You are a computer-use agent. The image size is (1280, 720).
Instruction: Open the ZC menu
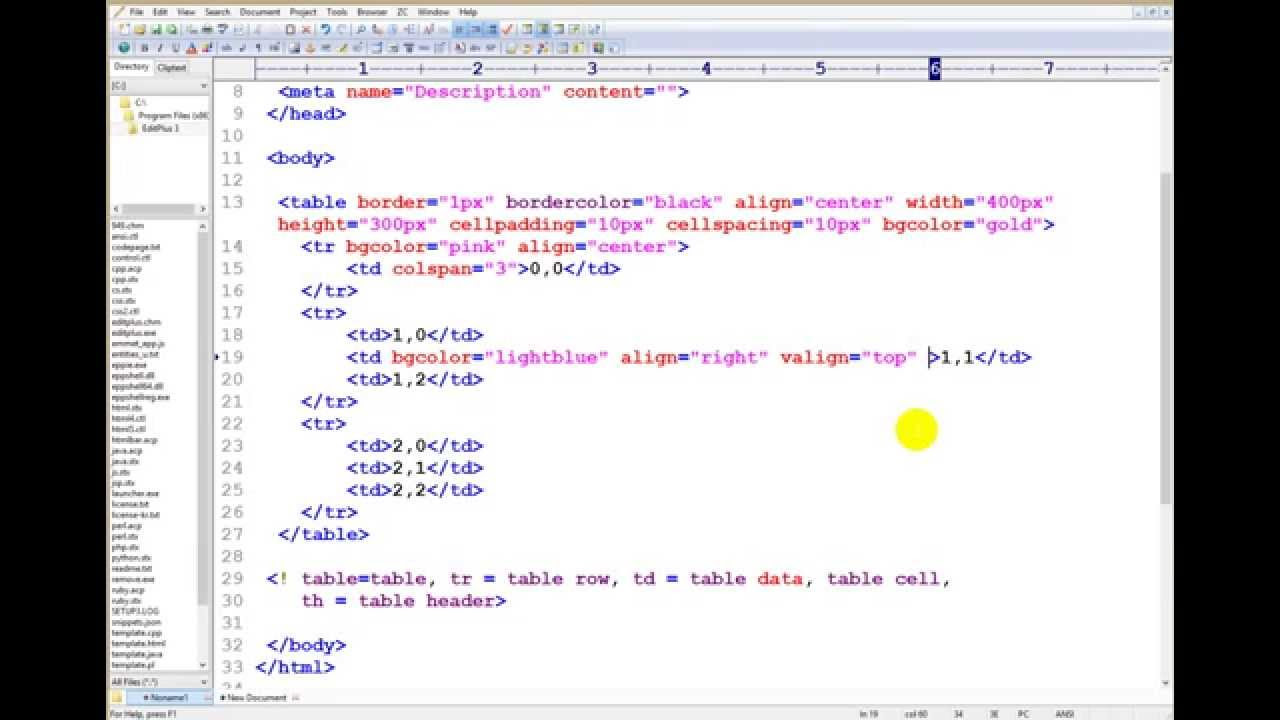[x=403, y=12]
